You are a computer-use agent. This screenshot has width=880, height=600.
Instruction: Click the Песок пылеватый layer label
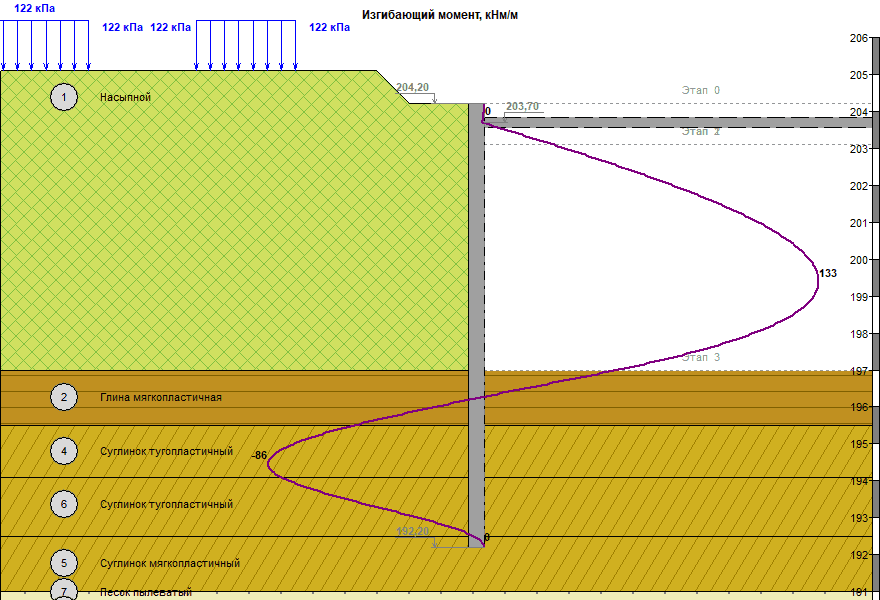click(145, 592)
